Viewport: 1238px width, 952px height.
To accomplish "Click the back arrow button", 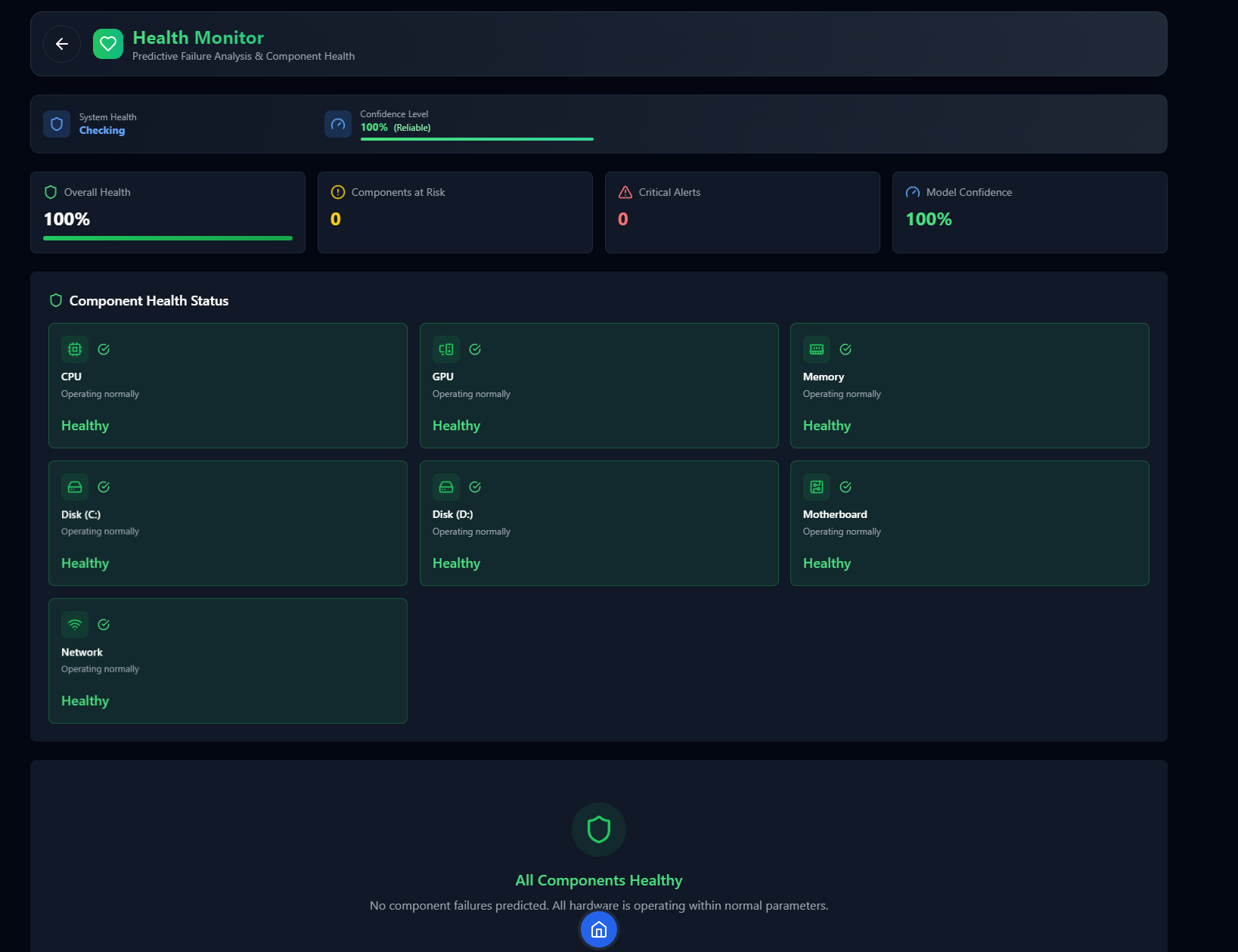I will 62,44.
